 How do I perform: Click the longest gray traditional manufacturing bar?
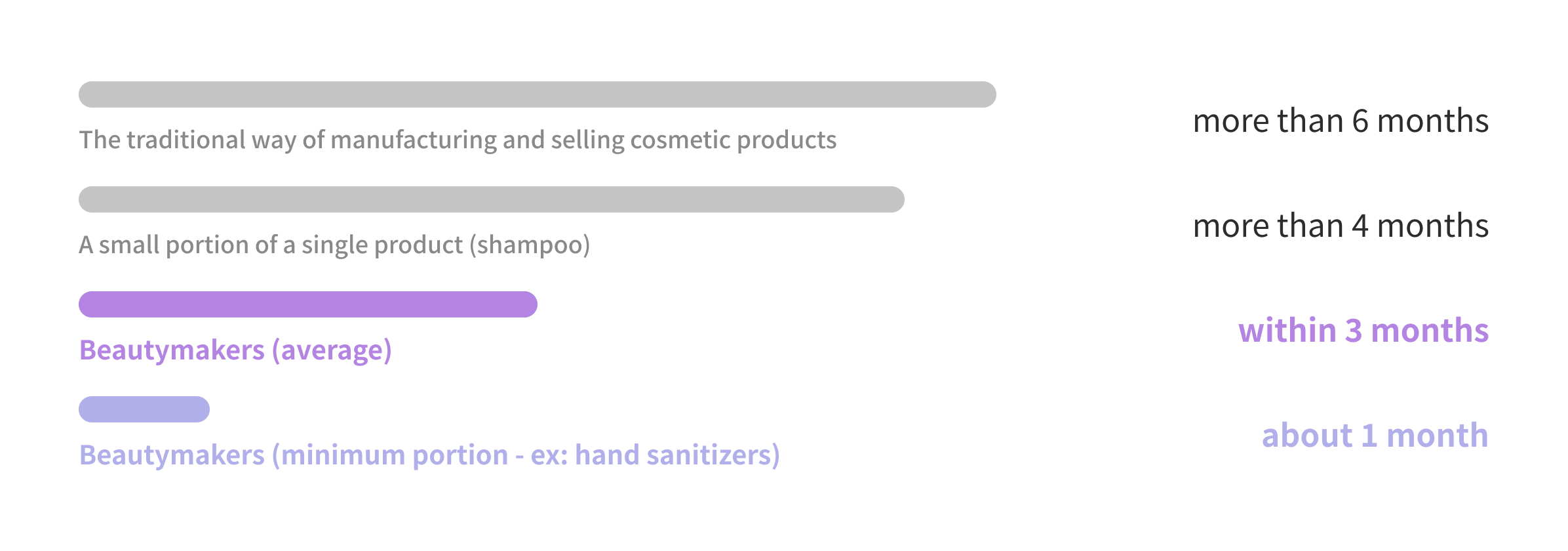click(x=538, y=94)
